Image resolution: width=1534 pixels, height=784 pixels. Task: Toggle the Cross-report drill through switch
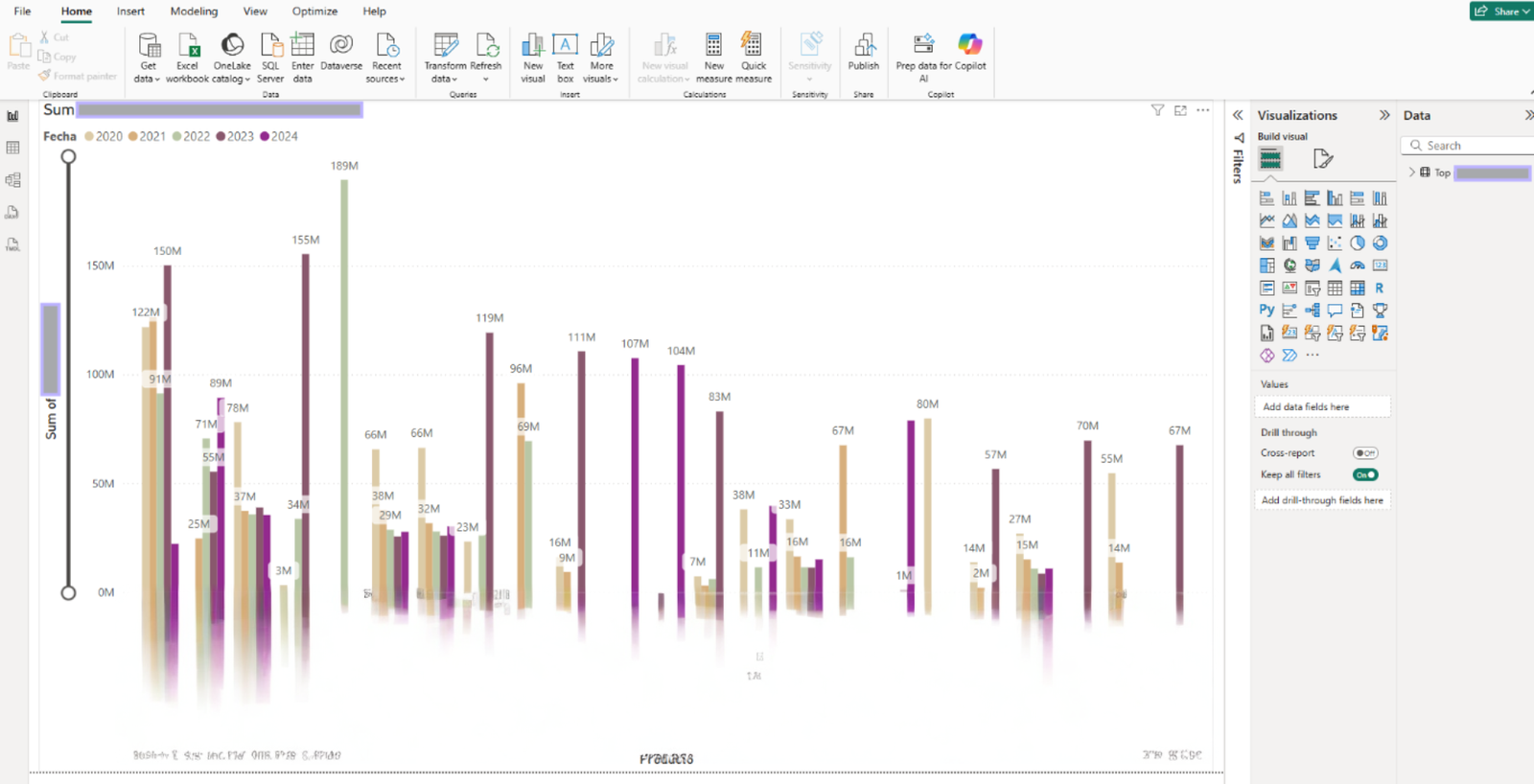click(x=1365, y=453)
